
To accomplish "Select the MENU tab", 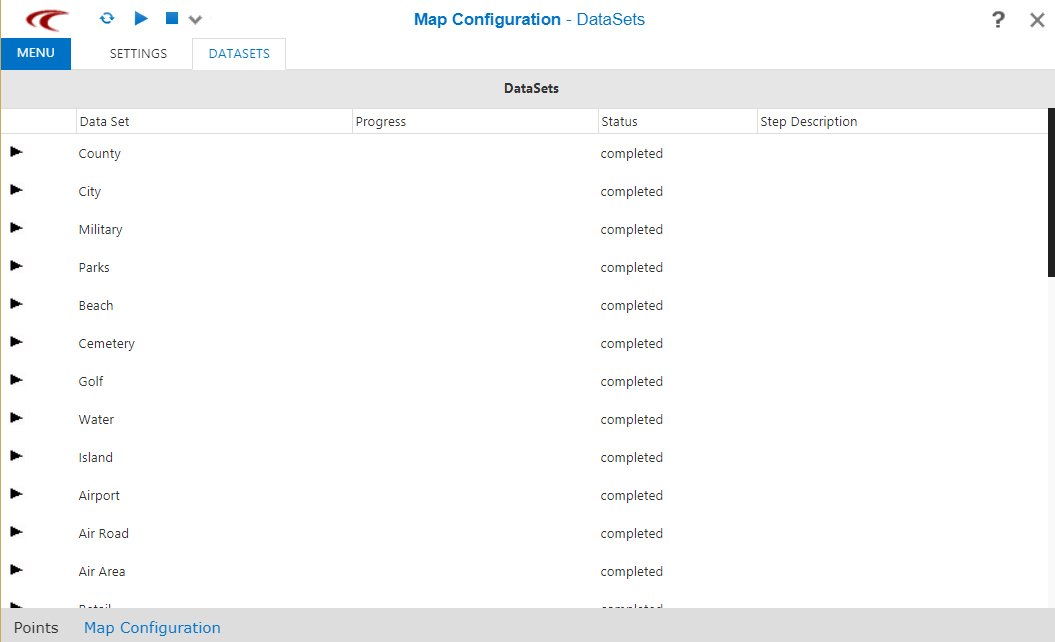I will (35, 53).
